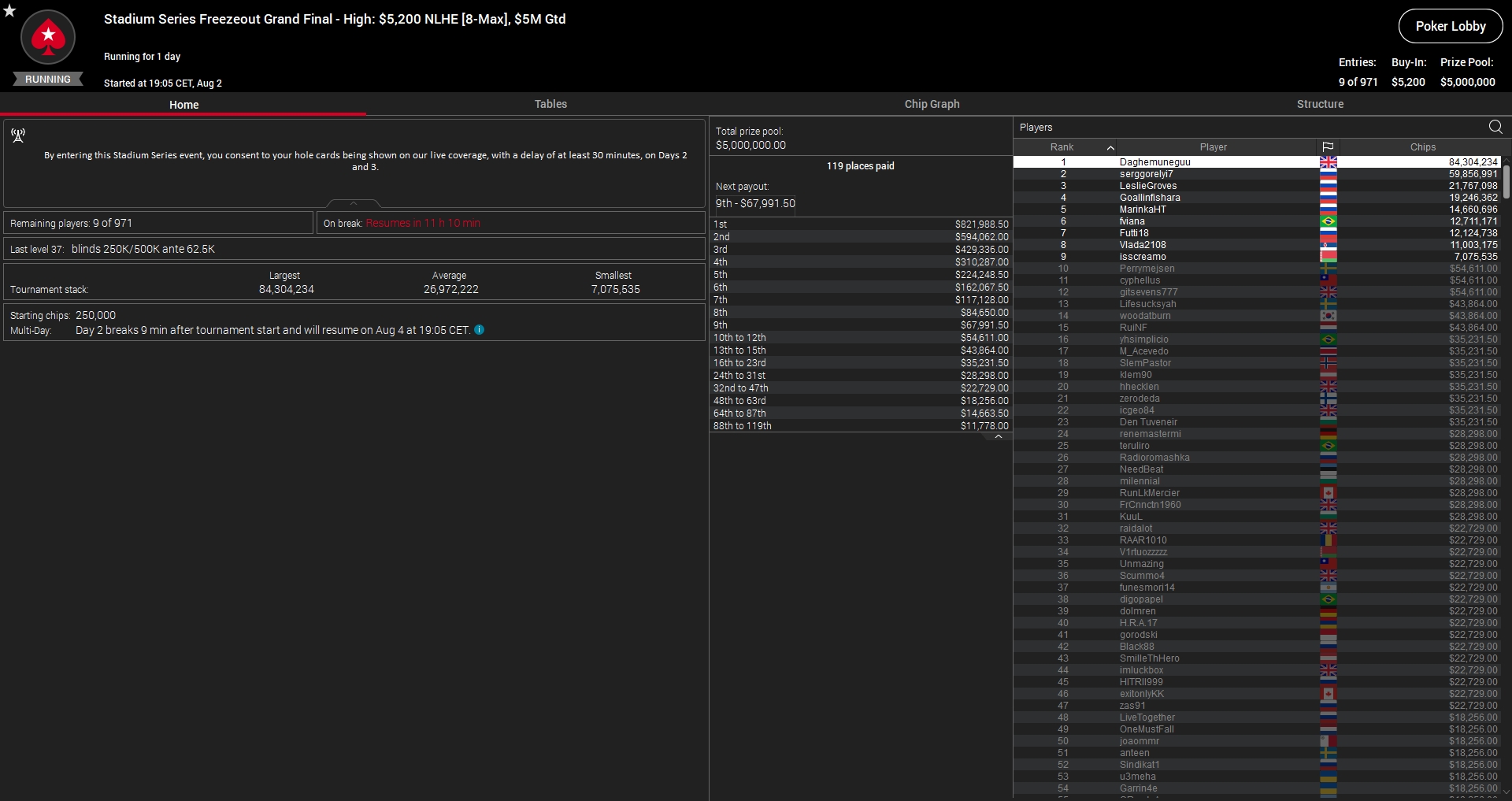Viewport: 1512px width, 801px height.
Task: Click the broadcast antenna icon
Action: 18,135
